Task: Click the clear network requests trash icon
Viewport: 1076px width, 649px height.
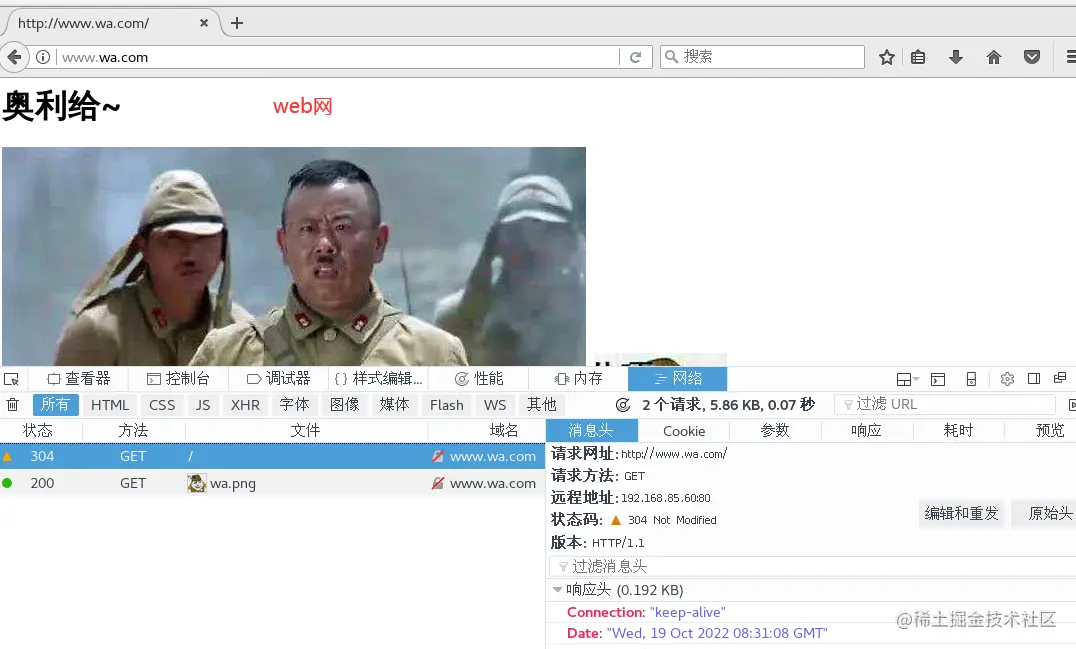Action: (x=11, y=404)
